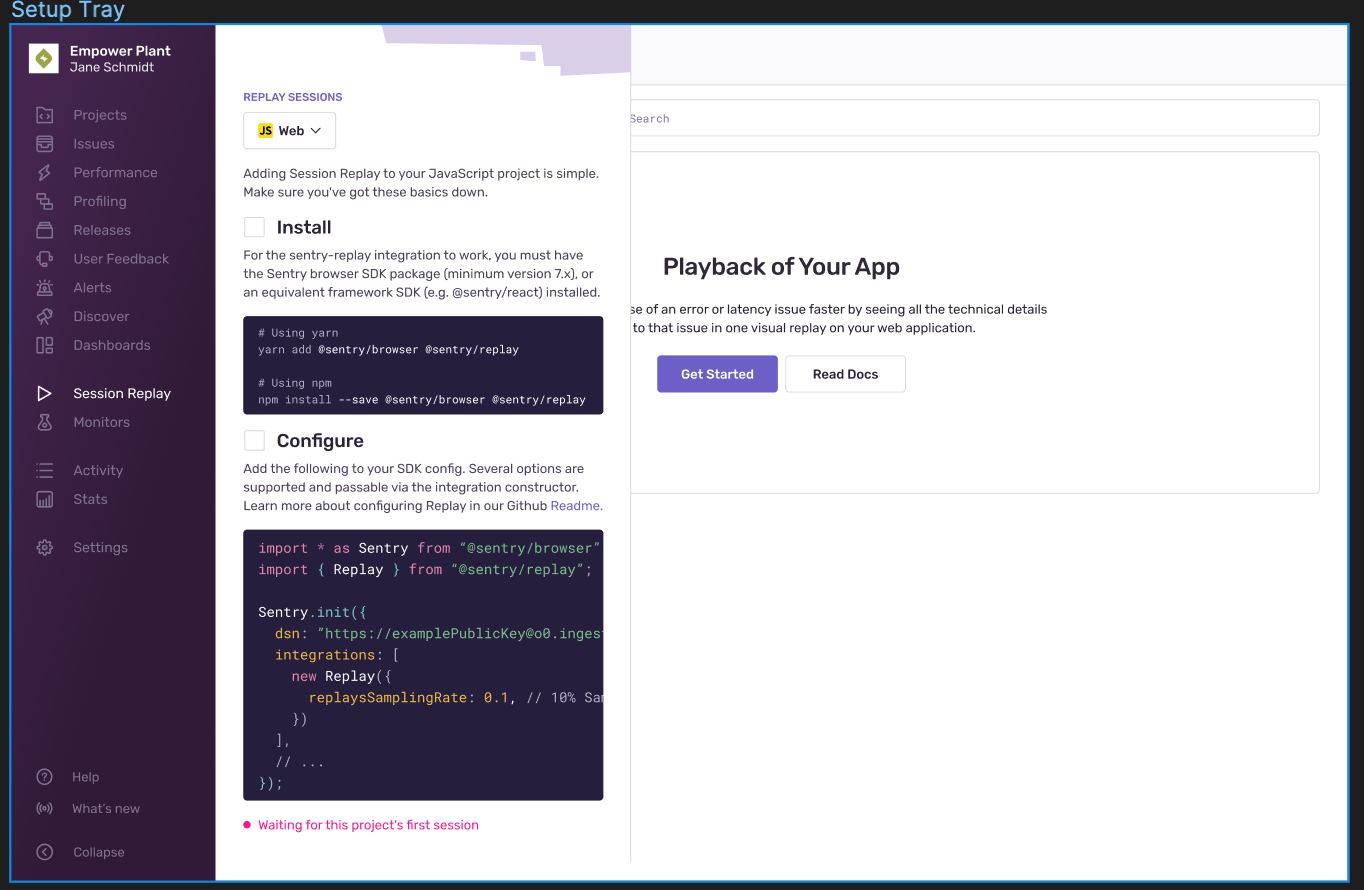Open the Releases page
Image resolution: width=1364 pixels, height=890 pixels.
101,230
